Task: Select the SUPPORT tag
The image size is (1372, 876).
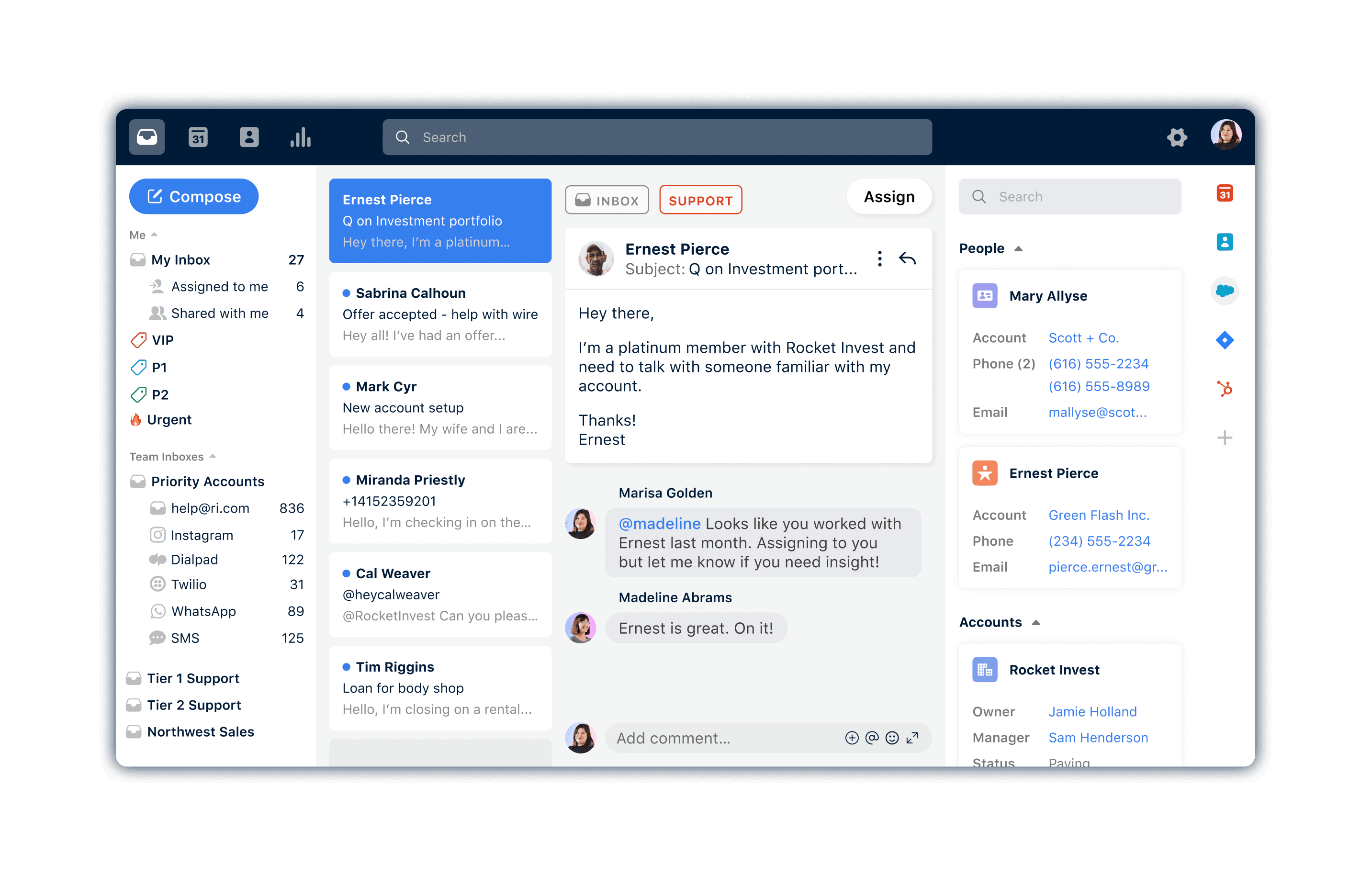Action: 700,201
